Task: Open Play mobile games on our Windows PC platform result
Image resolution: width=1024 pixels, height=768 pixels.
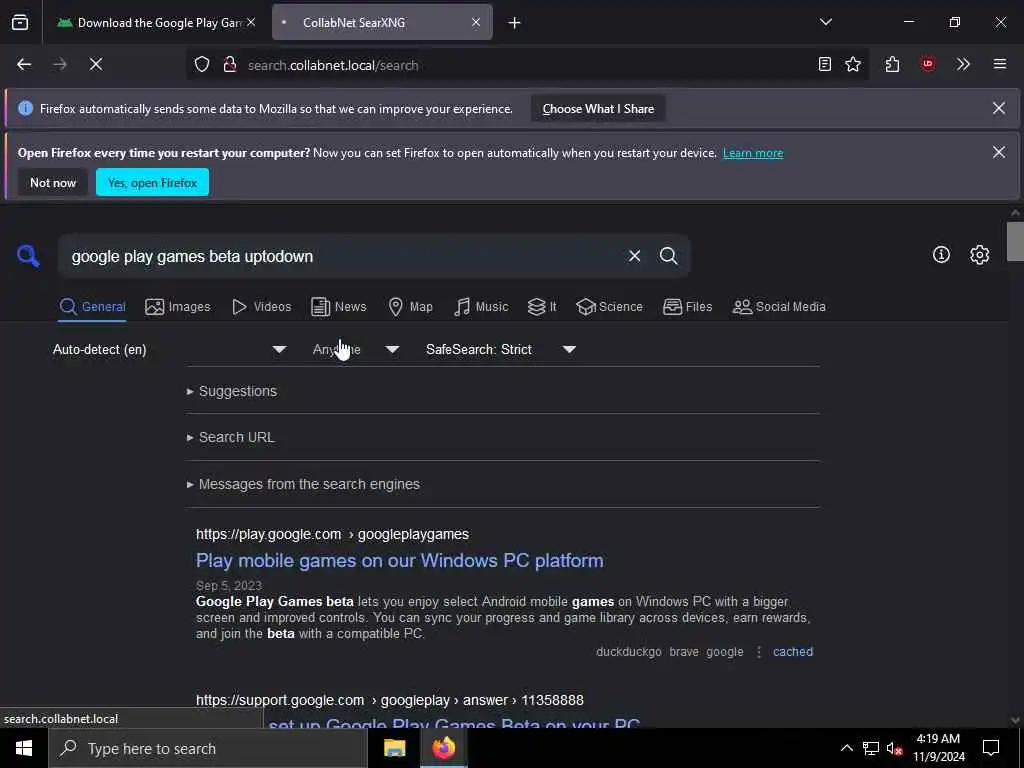Action: 400,560
